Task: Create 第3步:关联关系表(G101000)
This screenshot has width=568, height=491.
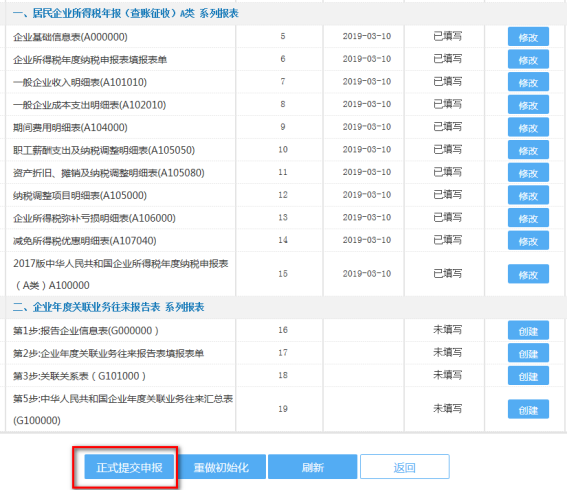Action: coord(528,376)
